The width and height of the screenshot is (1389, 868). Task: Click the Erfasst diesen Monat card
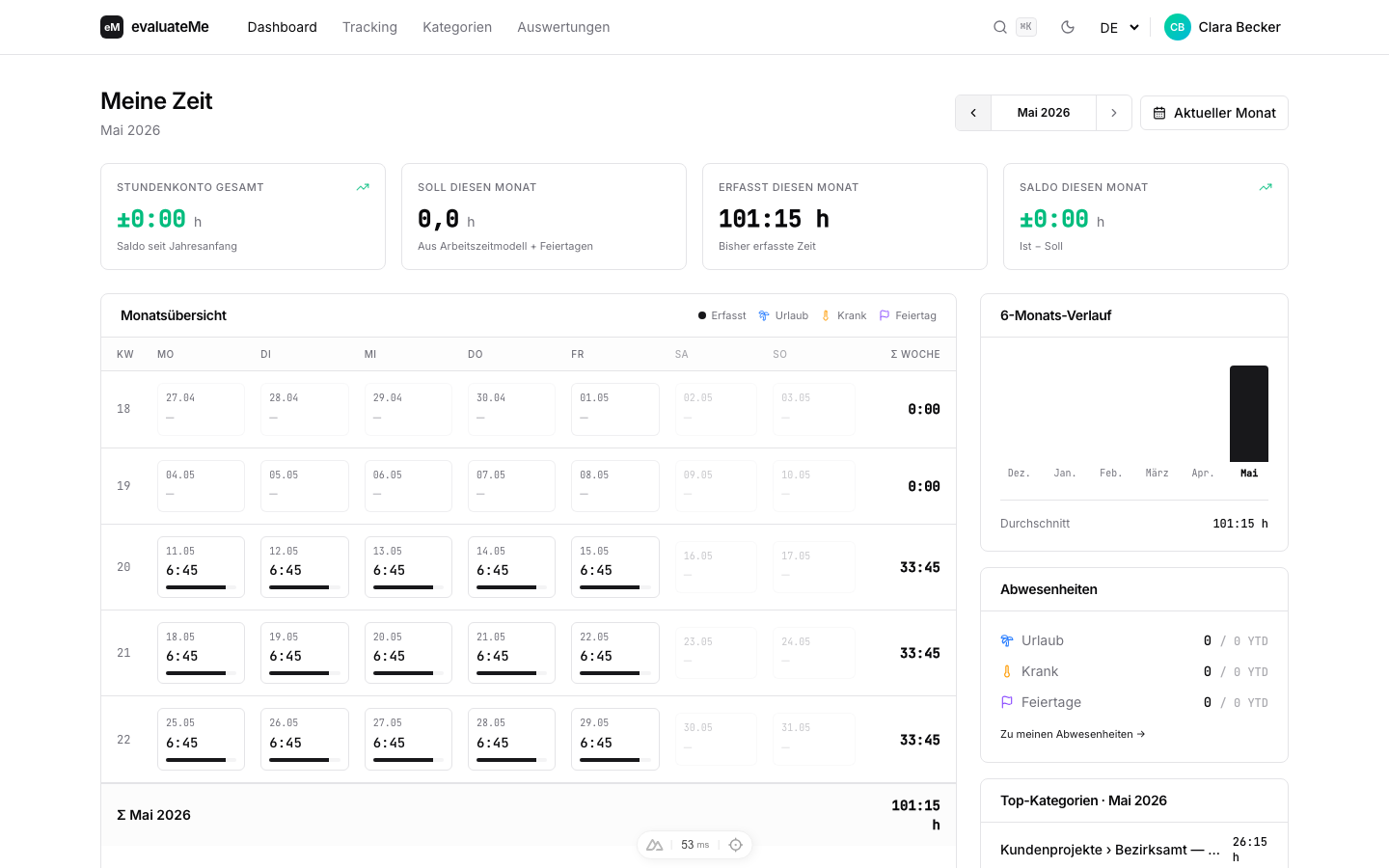tap(845, 217)
